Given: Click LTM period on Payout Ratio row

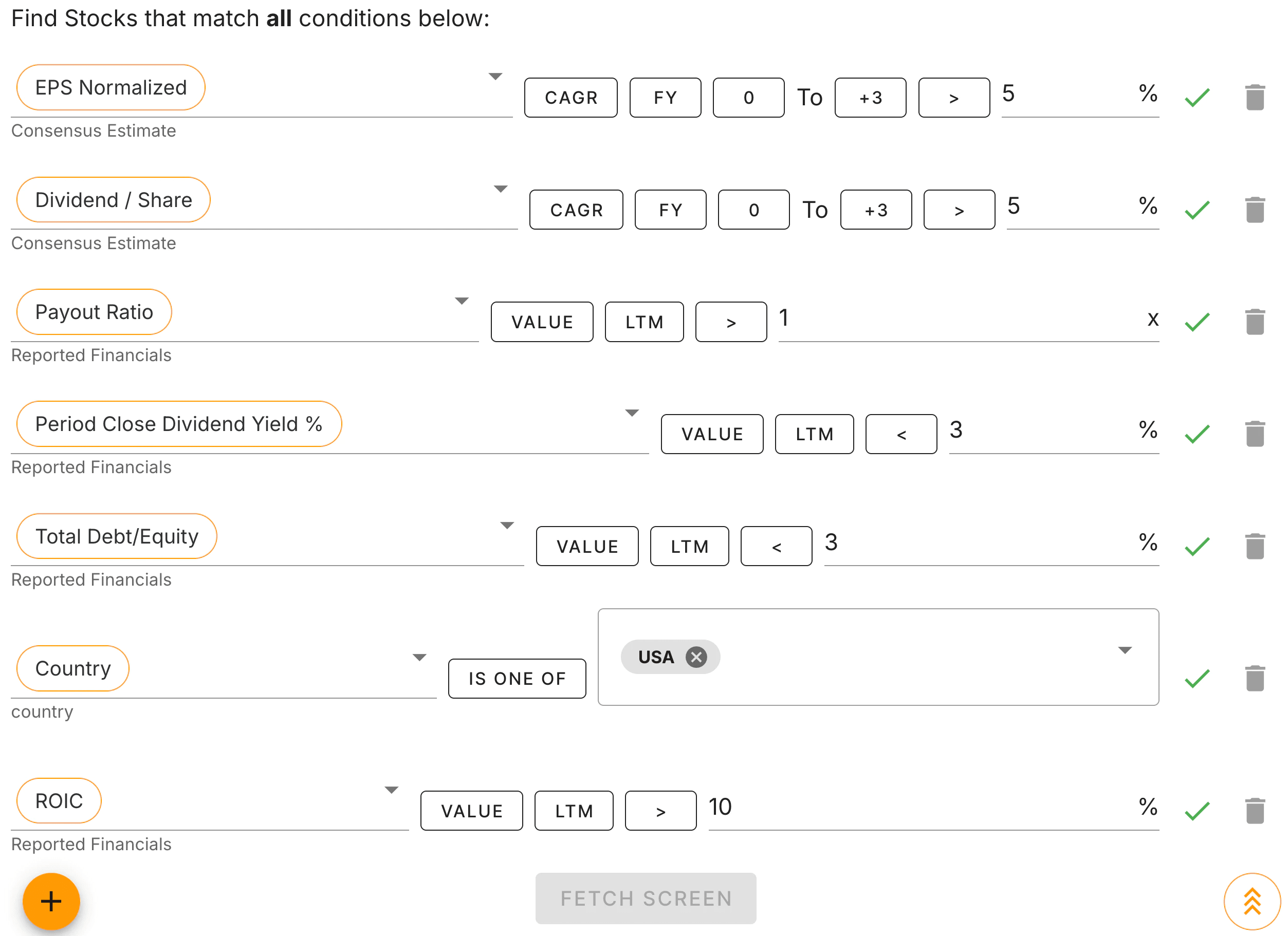Looking at the screenshot, I should 644,322.
